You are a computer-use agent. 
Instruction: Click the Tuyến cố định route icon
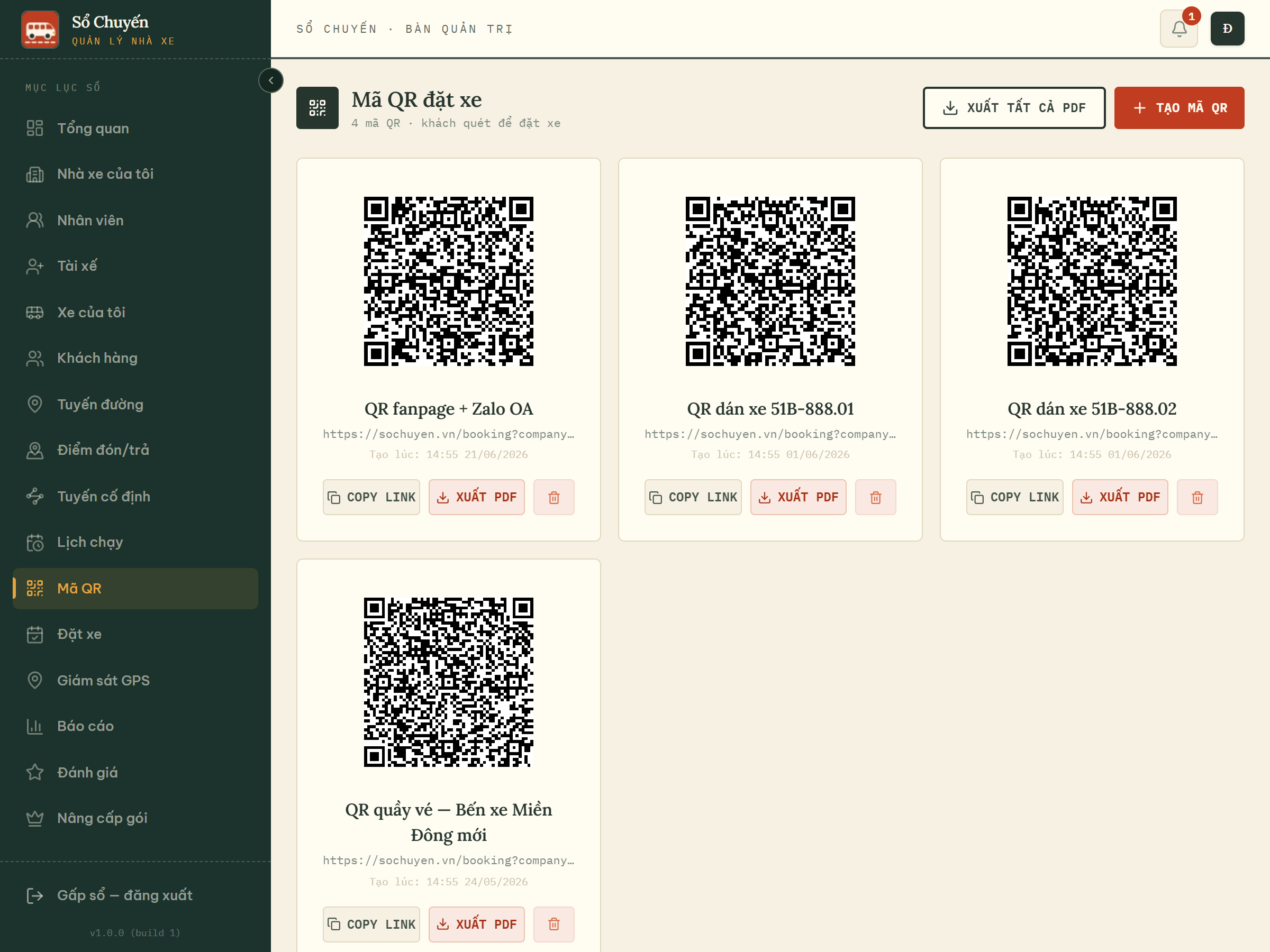click(x=35, y=497)
